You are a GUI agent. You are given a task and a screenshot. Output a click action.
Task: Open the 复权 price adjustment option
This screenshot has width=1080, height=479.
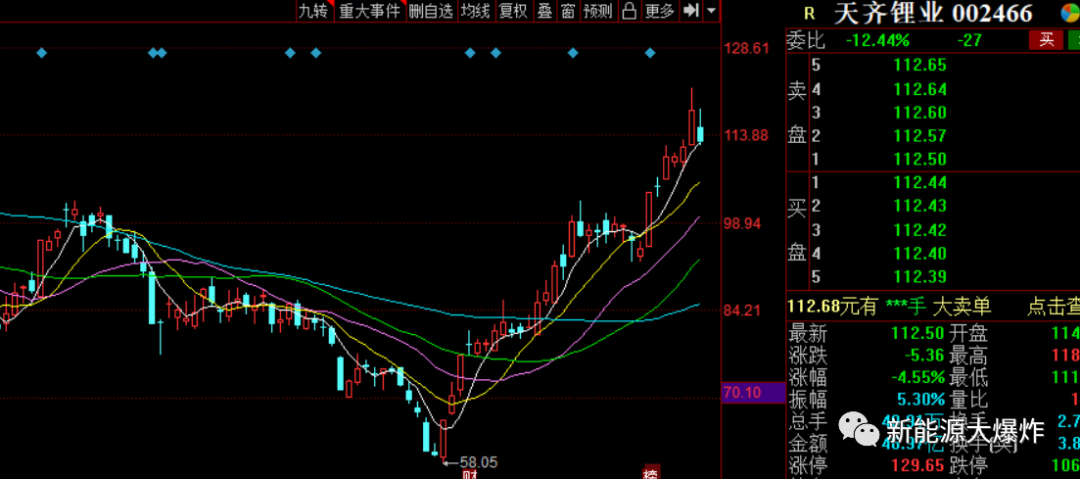[513, 10]
